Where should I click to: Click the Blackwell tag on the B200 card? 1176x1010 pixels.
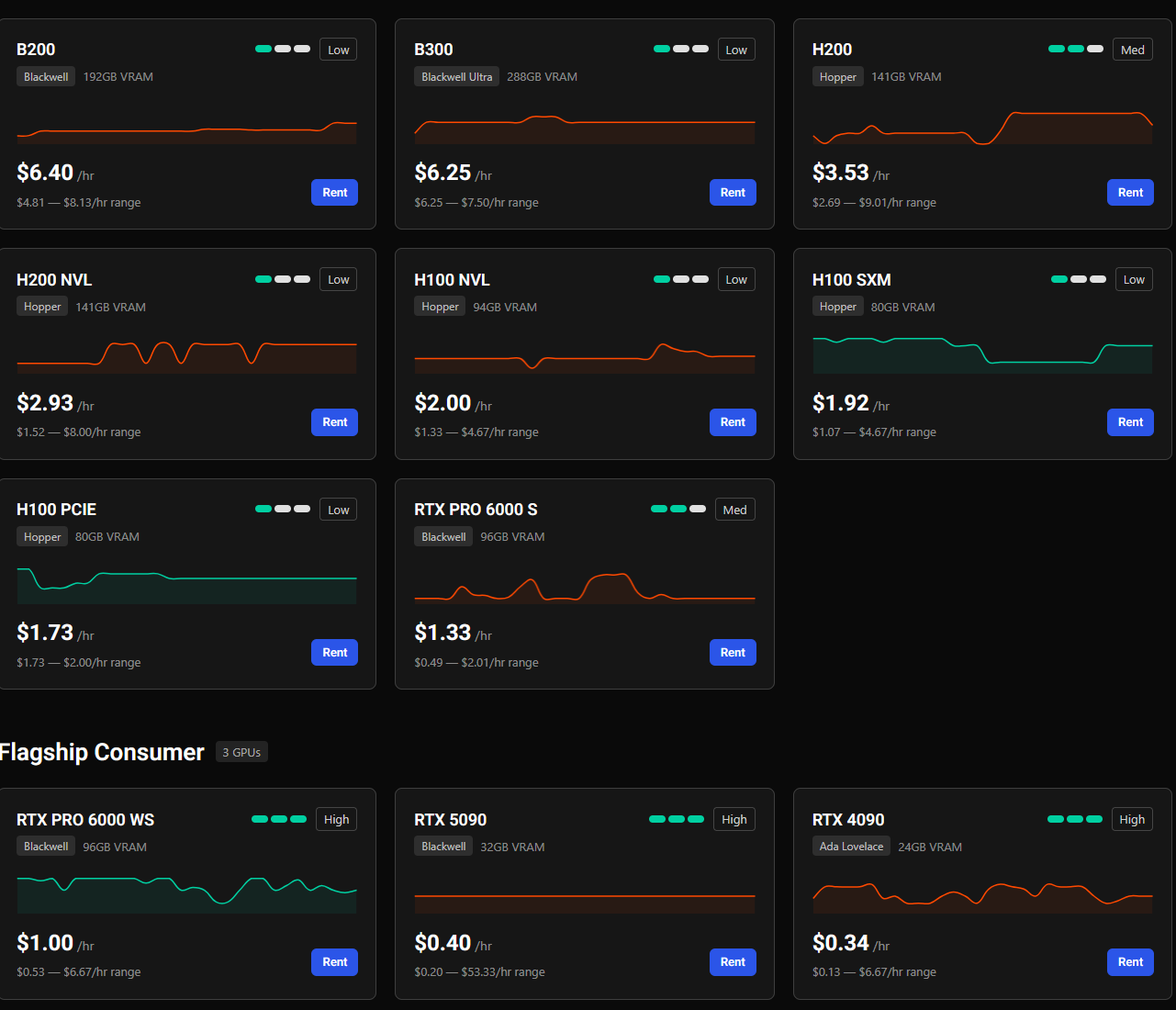point(46,77)
